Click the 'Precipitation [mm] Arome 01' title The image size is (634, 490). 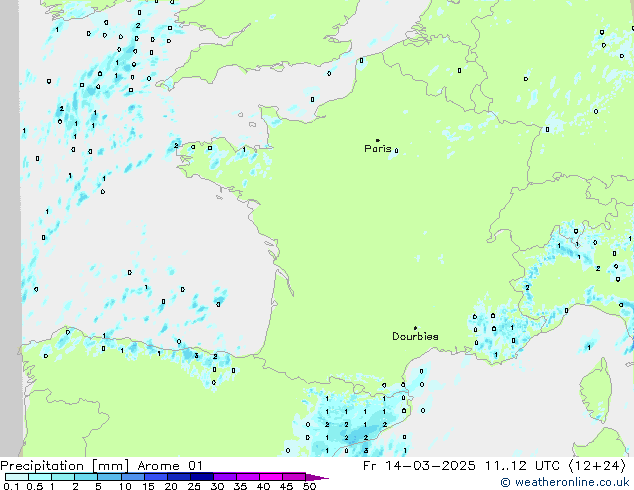pyautogui.click(x=101, y=466)
